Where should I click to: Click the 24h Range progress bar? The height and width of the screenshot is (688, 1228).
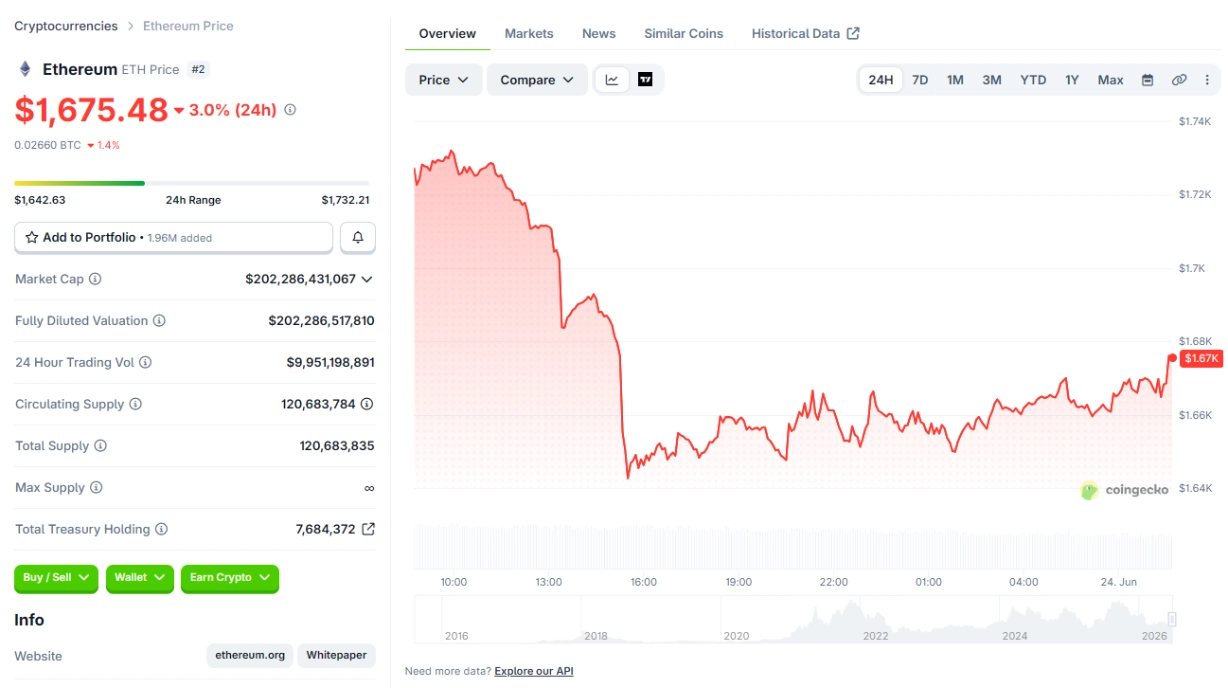[x=192, y=183]
